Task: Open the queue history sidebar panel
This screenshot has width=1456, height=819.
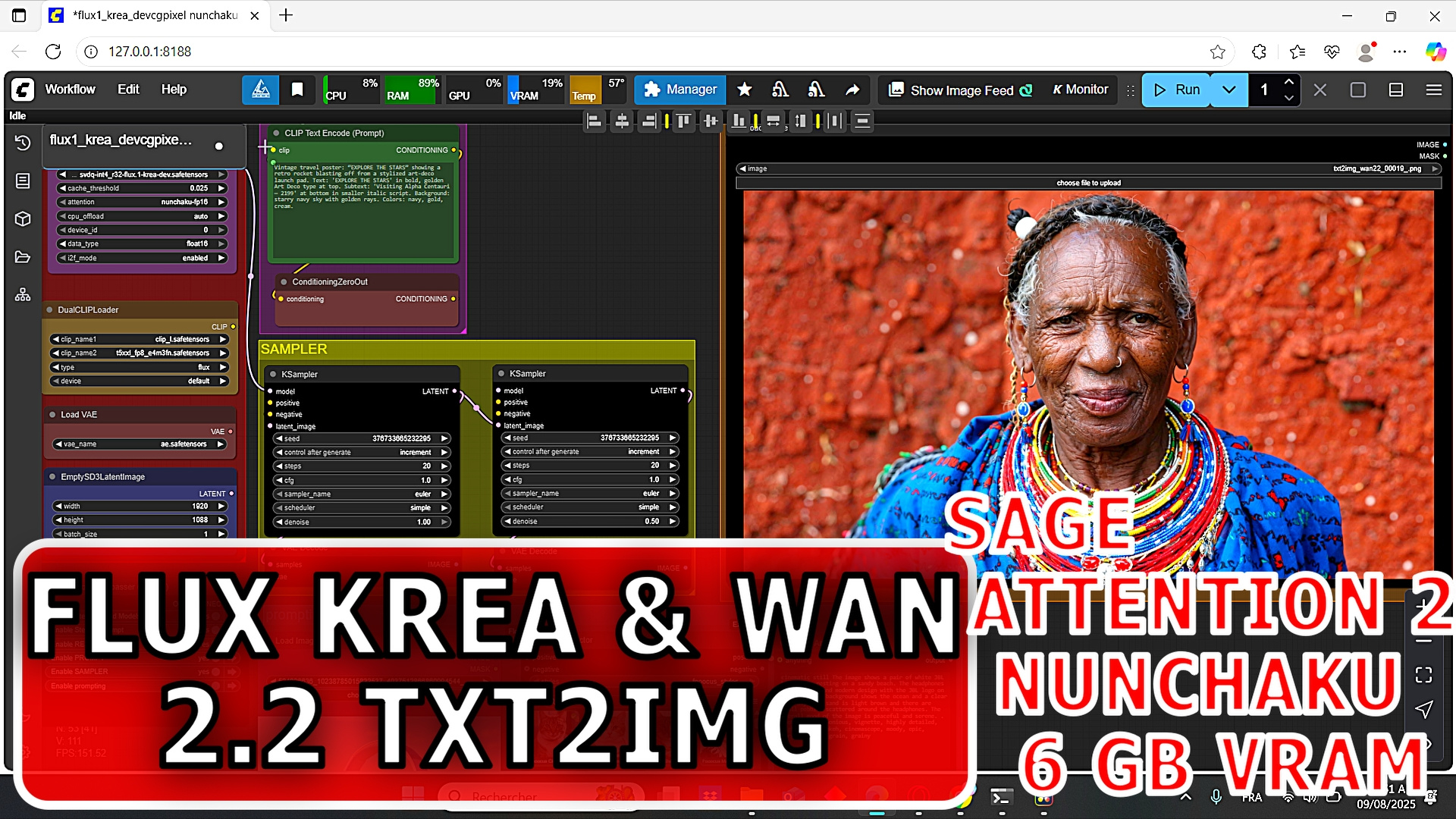Action: click(23, 143)
